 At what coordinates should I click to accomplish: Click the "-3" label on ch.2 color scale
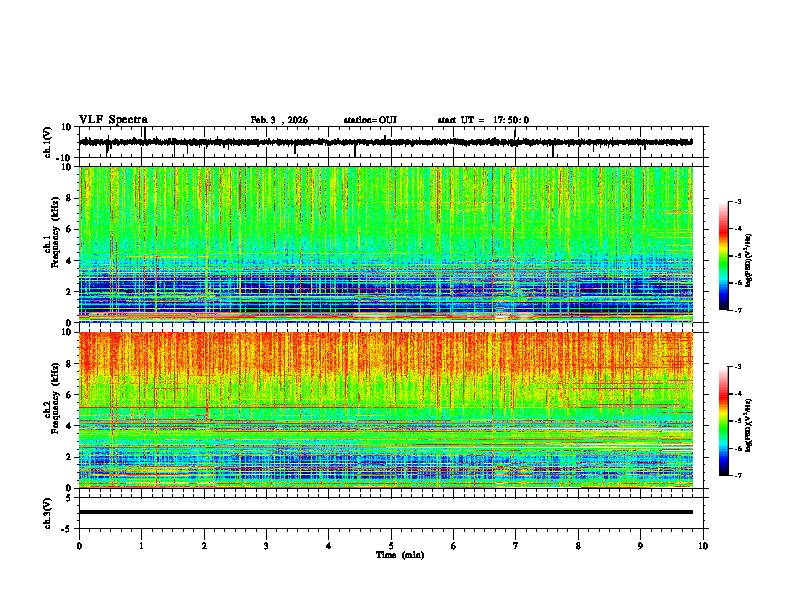[x=738, y=367]
